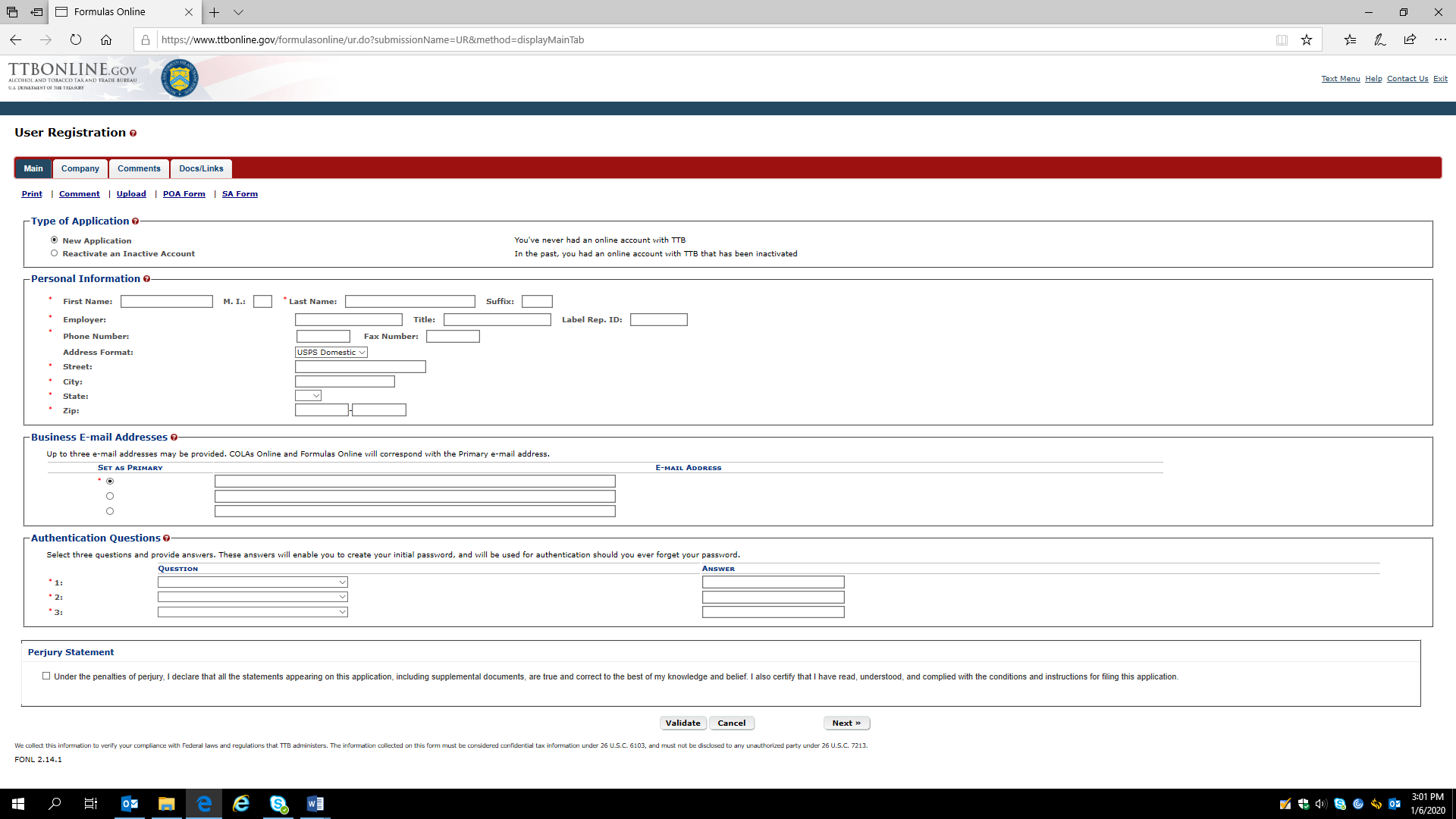
Task: Open authentication question 1 dropdown
Action: (x=253, y=582)
